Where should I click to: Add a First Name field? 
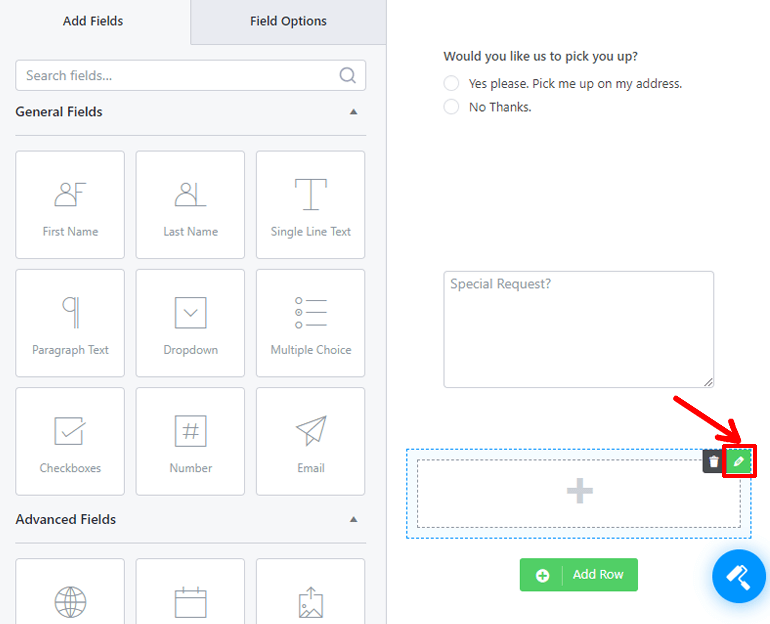click(70, 204)
